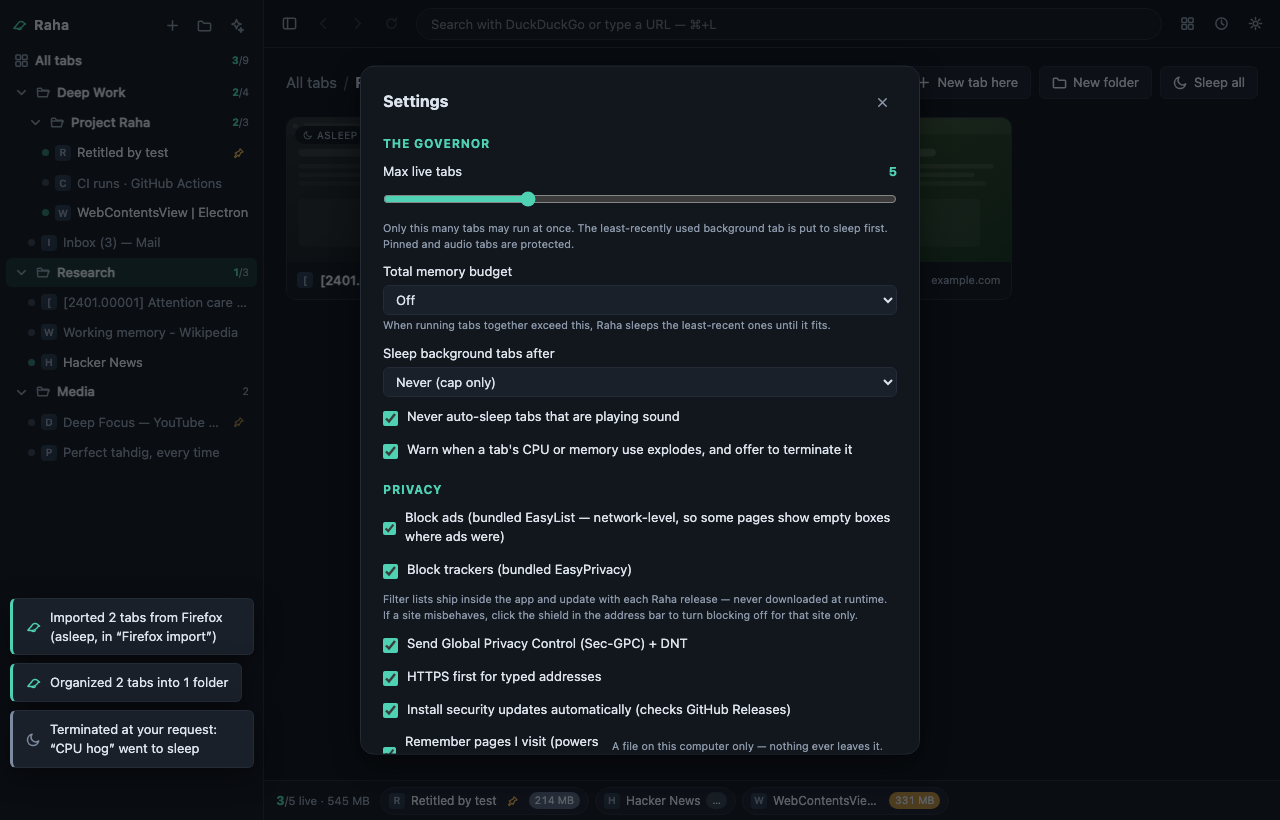The image size is (1280, 820).
Task: Click the Organized 2 tabs into 1 folder toast
Action: 126,682
